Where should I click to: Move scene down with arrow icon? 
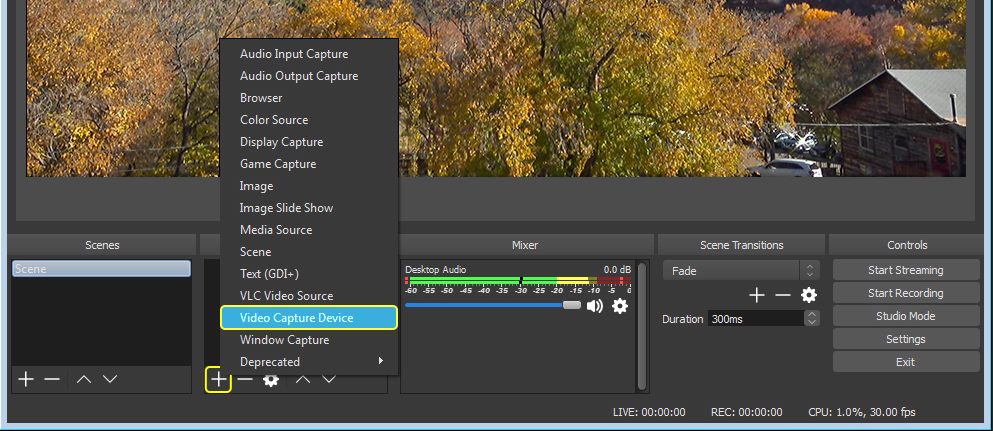110,379
